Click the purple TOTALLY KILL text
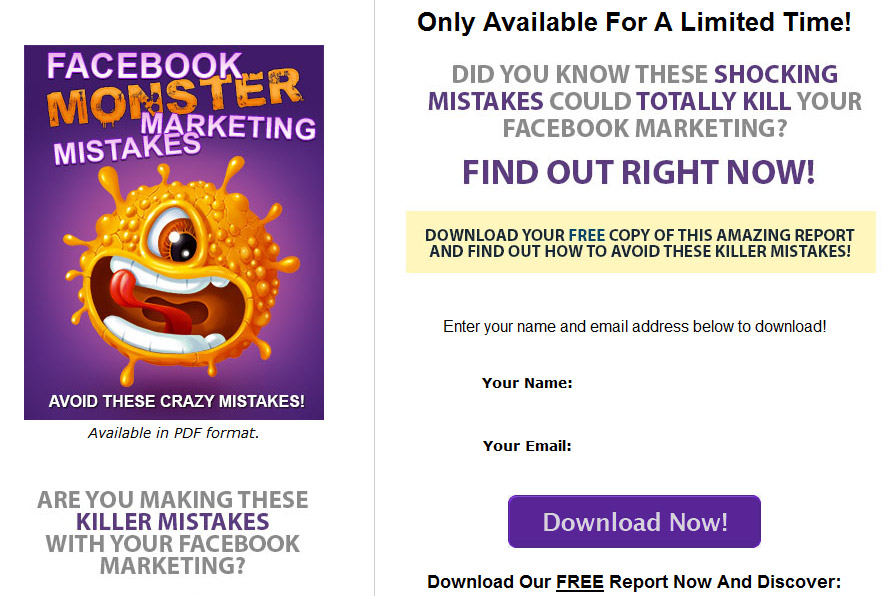The image size is (886, 596). 713,102
